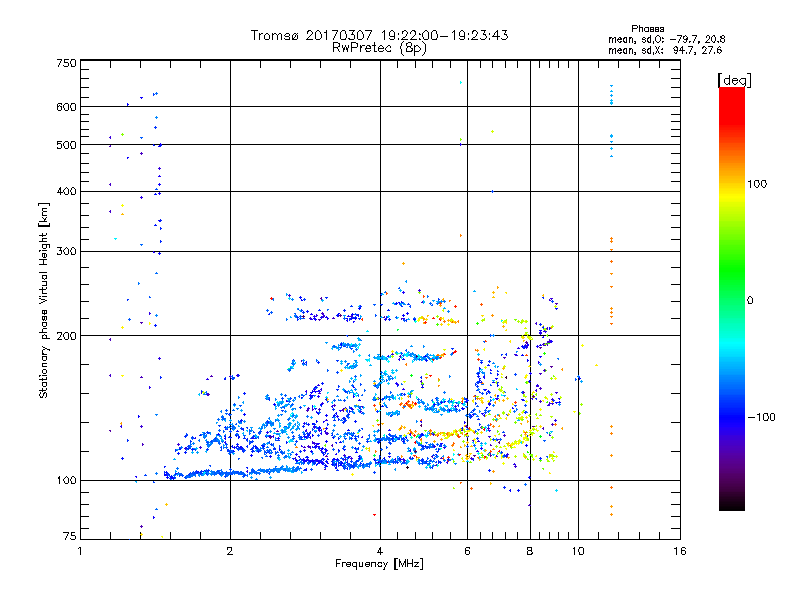Click x-axis tick label '4'
800x600 pixels.
coord(380,551)
